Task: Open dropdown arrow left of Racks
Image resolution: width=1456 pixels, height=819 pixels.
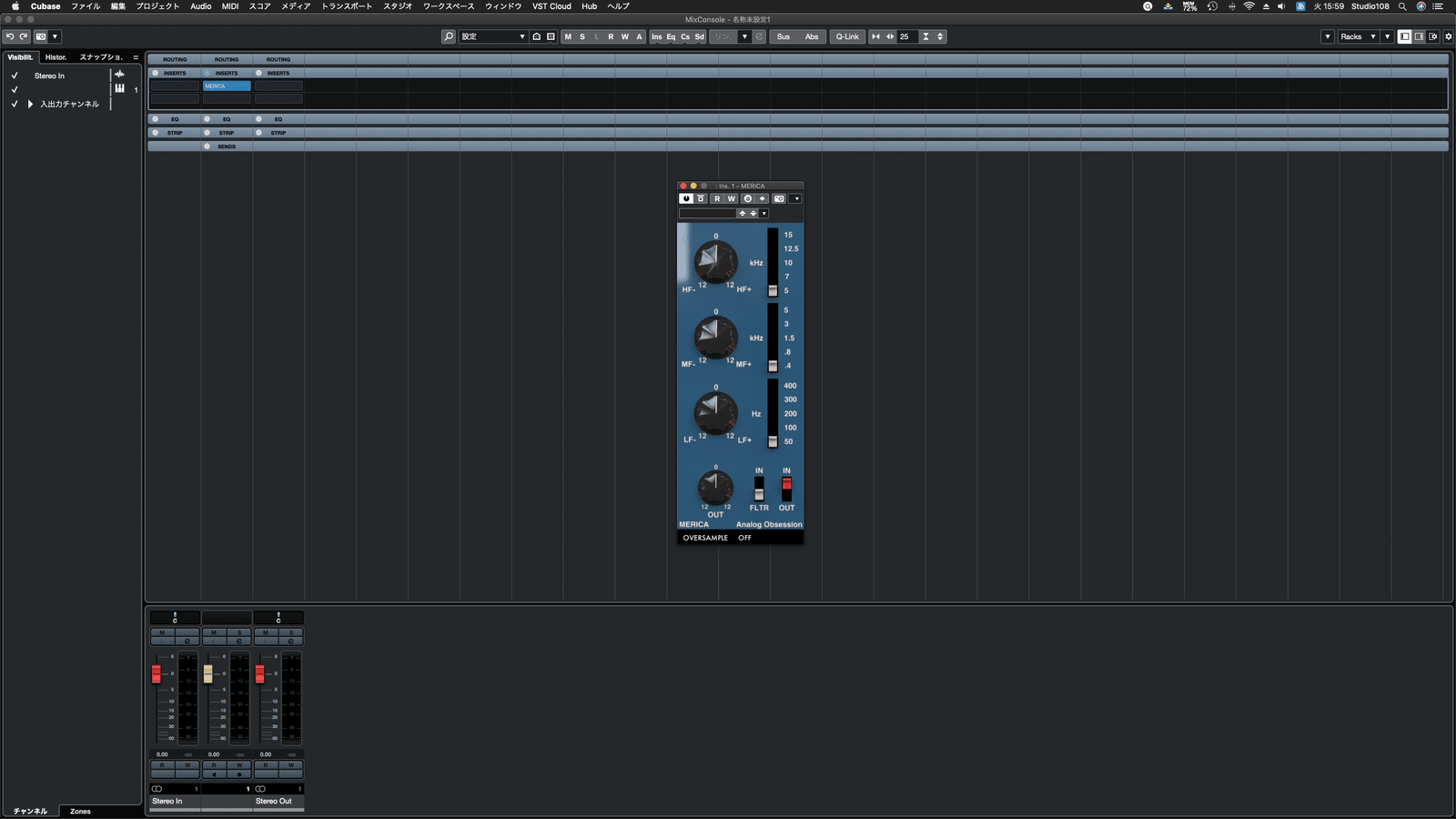Action: 1328,36
